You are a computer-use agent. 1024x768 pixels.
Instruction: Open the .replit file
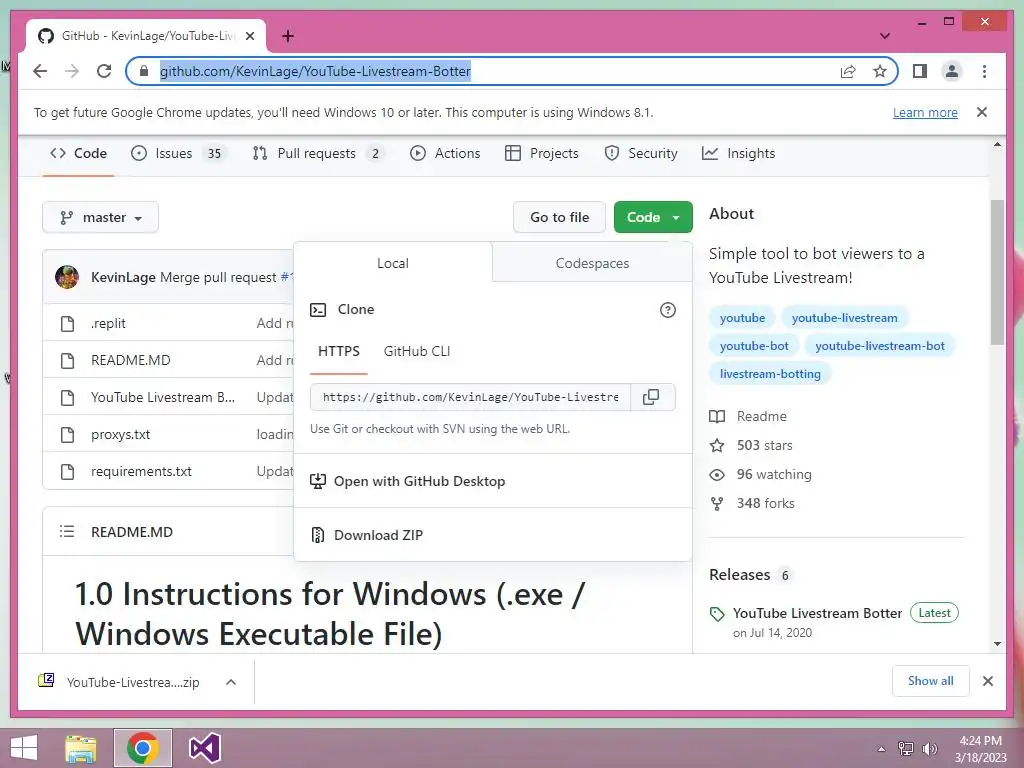point(108,323)
